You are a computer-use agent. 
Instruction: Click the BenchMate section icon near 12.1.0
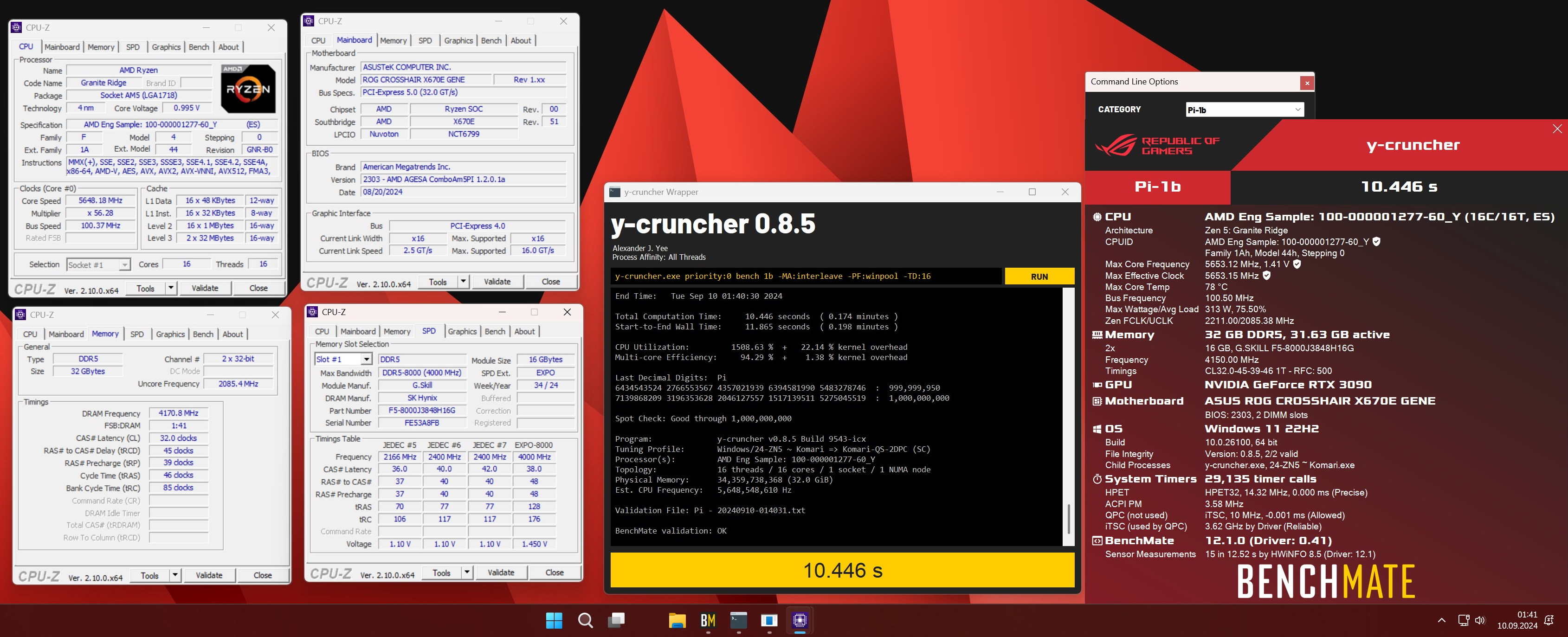(1097, 540)
